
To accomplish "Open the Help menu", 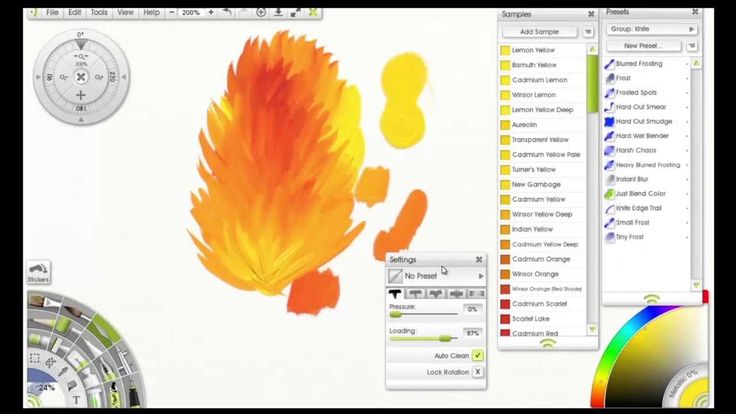I will pos(151,13).
